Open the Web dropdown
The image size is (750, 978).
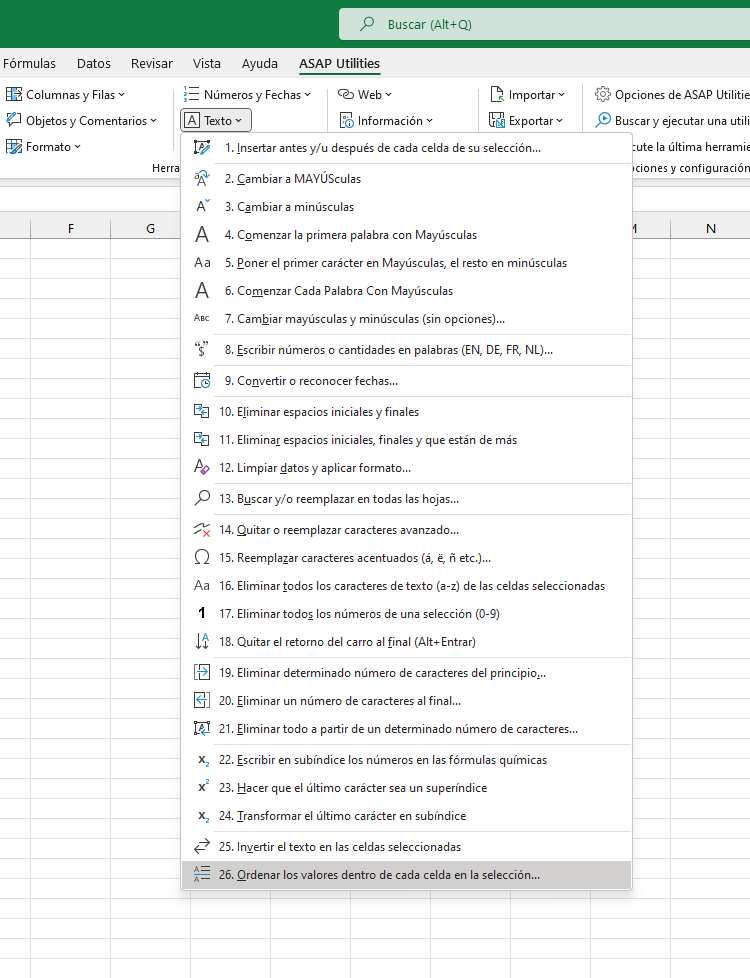point(364,95)
